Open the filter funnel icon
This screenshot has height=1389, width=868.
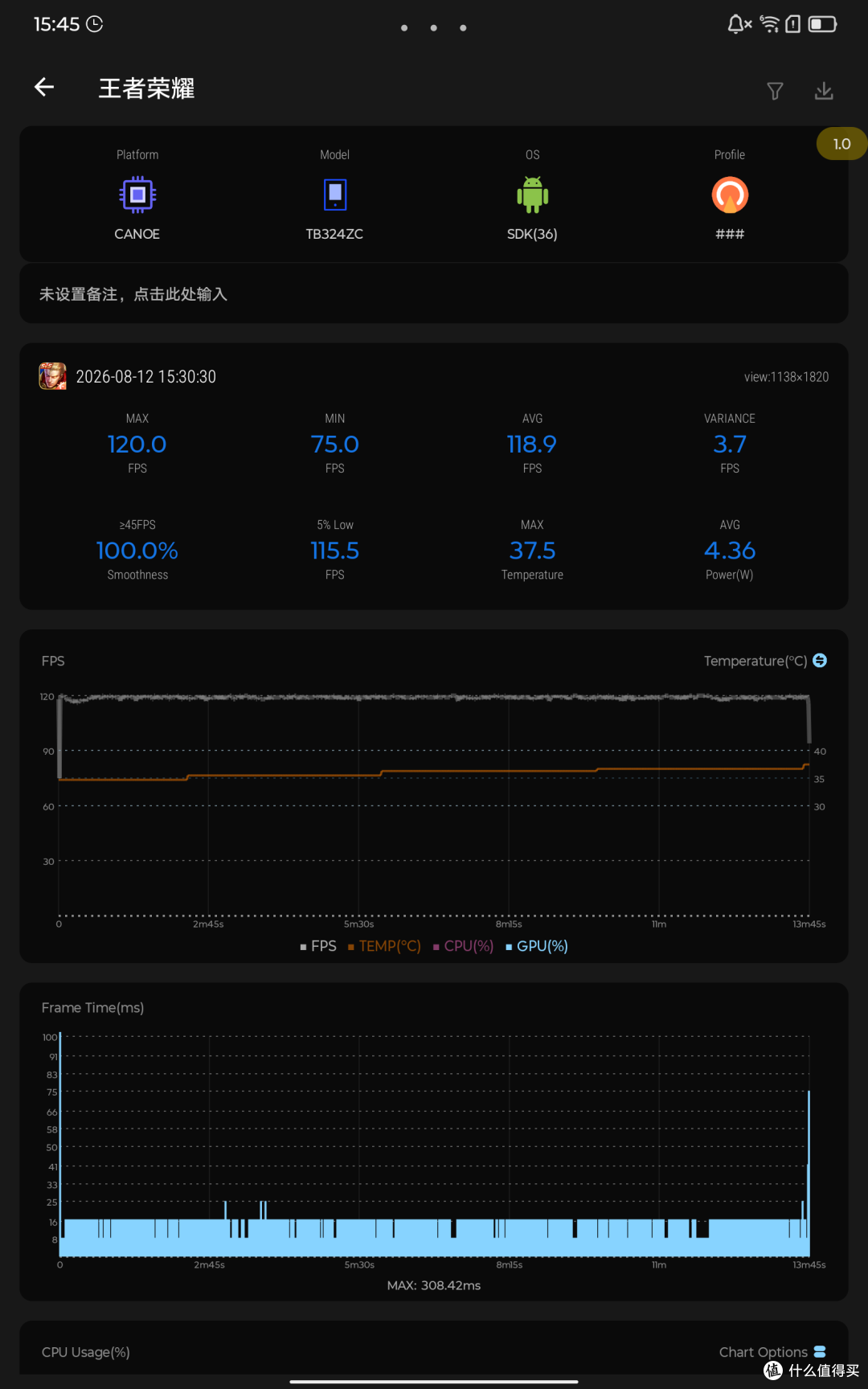coord(775,91)
